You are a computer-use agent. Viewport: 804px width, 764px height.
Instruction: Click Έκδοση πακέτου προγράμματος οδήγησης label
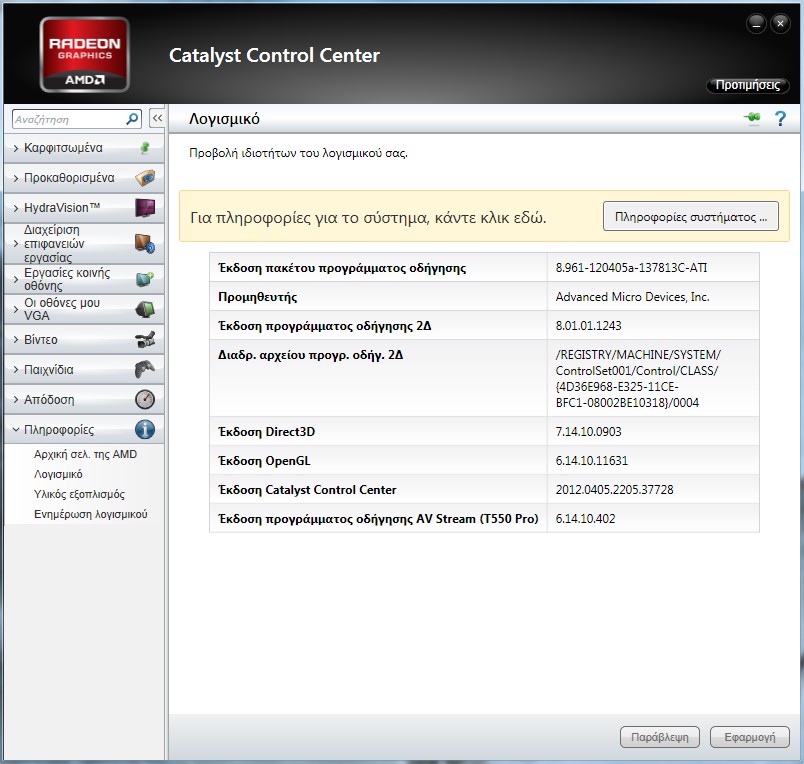tap(342, 268)
